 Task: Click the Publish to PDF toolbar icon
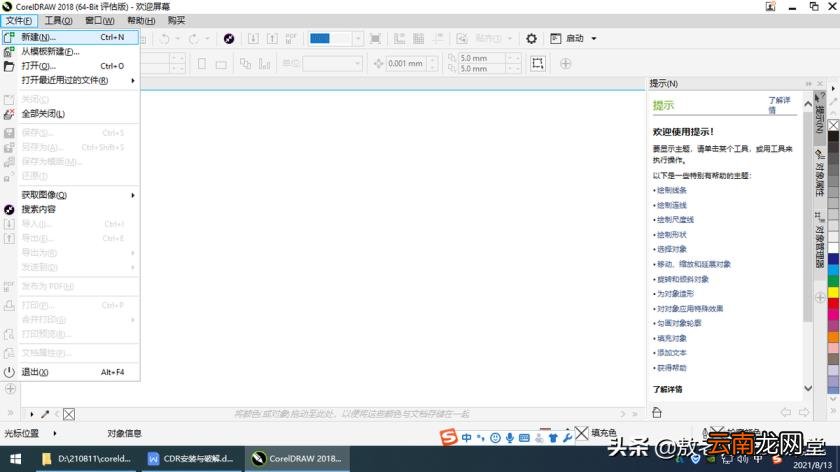[x=291, y=39]
